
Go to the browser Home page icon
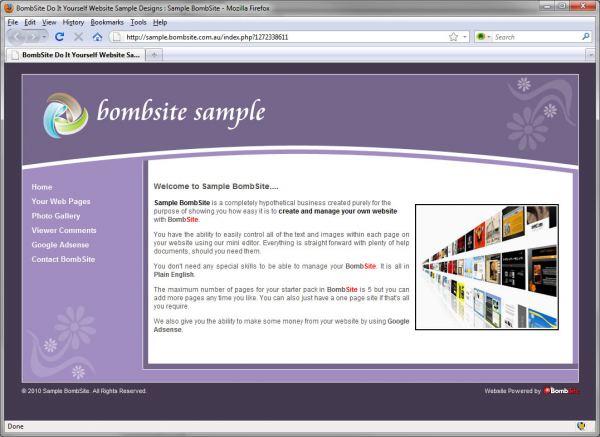(x=97, y=37)
